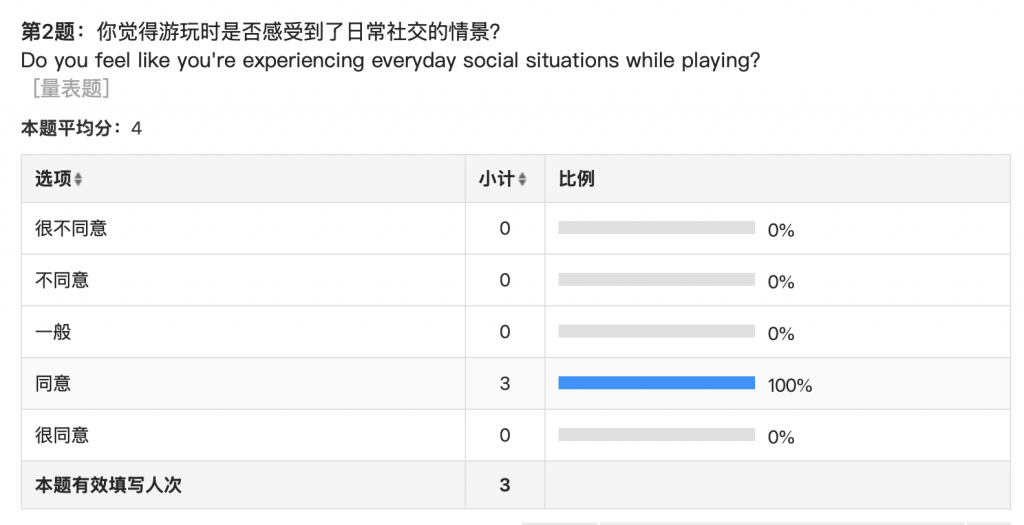Image resolution: width=1024 pixels, height=525 pixels.
Task: Click the 一般 option label
Action: (x=53, y=332)
